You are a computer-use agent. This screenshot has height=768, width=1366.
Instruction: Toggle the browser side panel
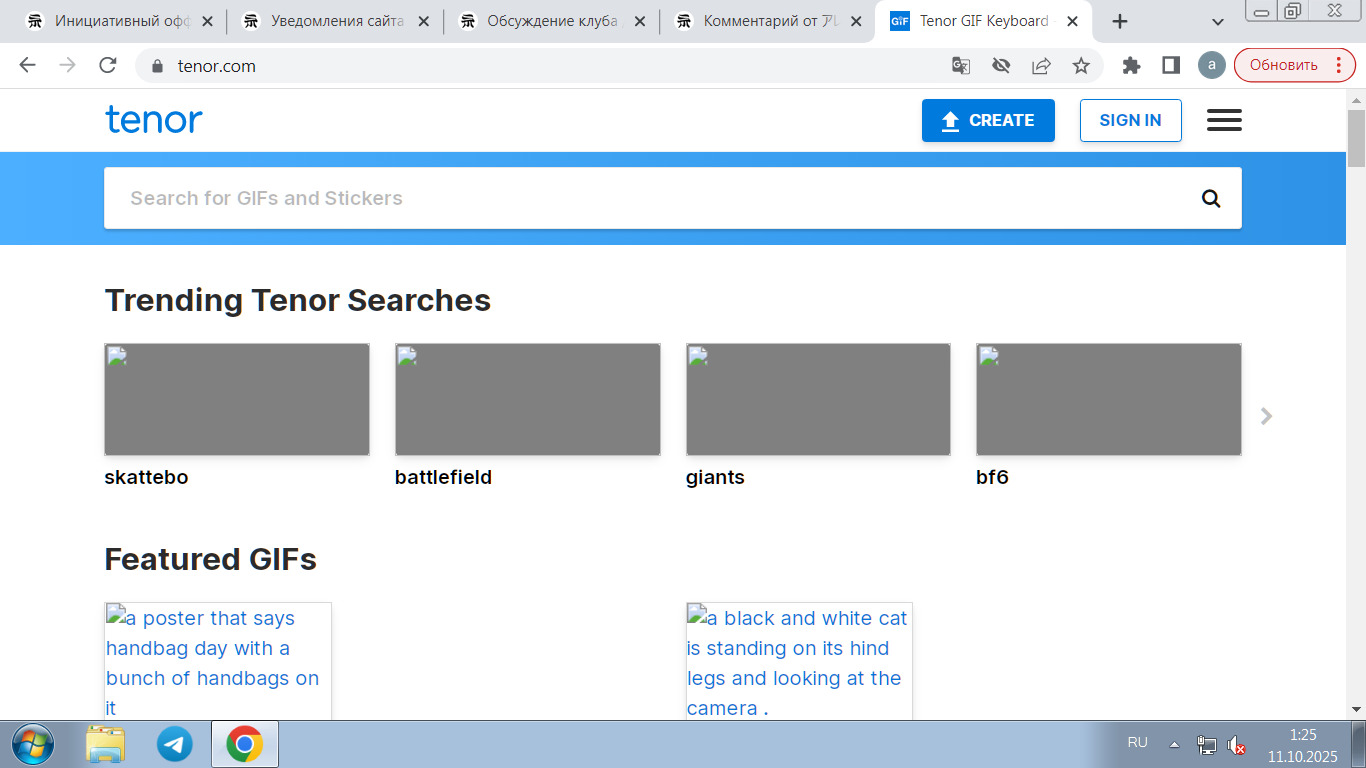[x=1170, y=66]
